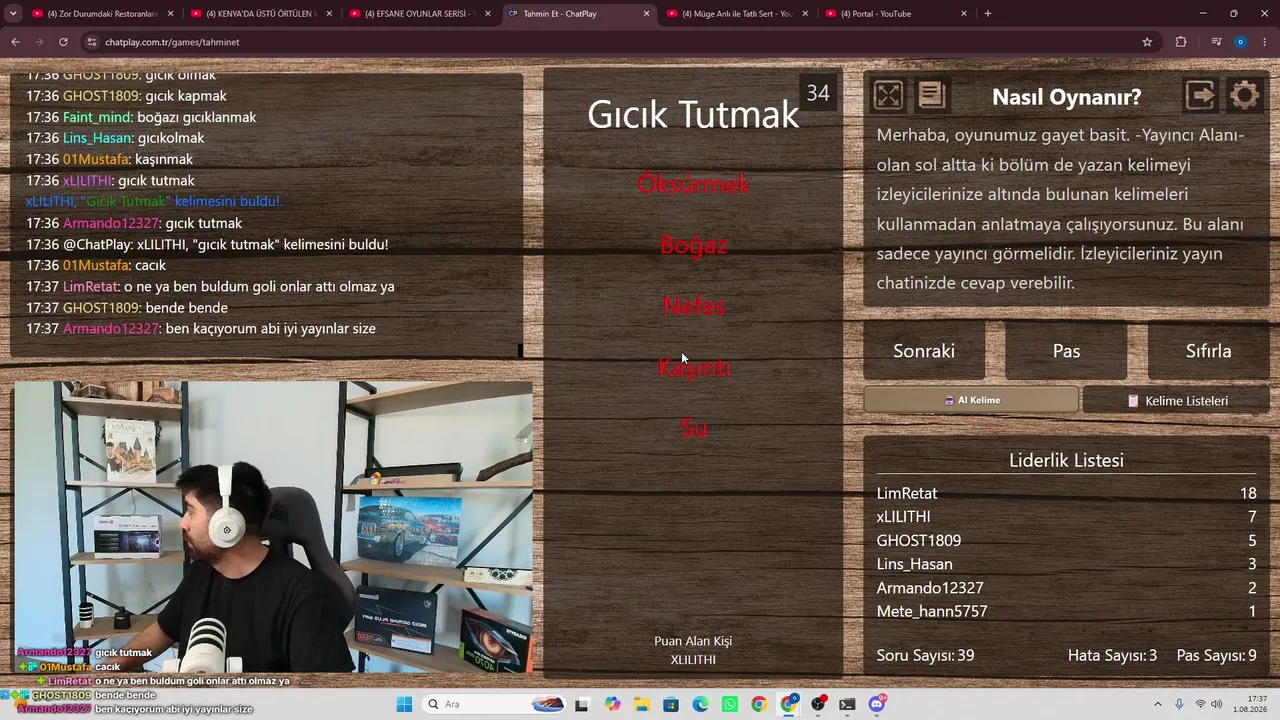Open Task View on the taskbar
Viewport: 1280px width, 720px height.
(x=581, y=704)
